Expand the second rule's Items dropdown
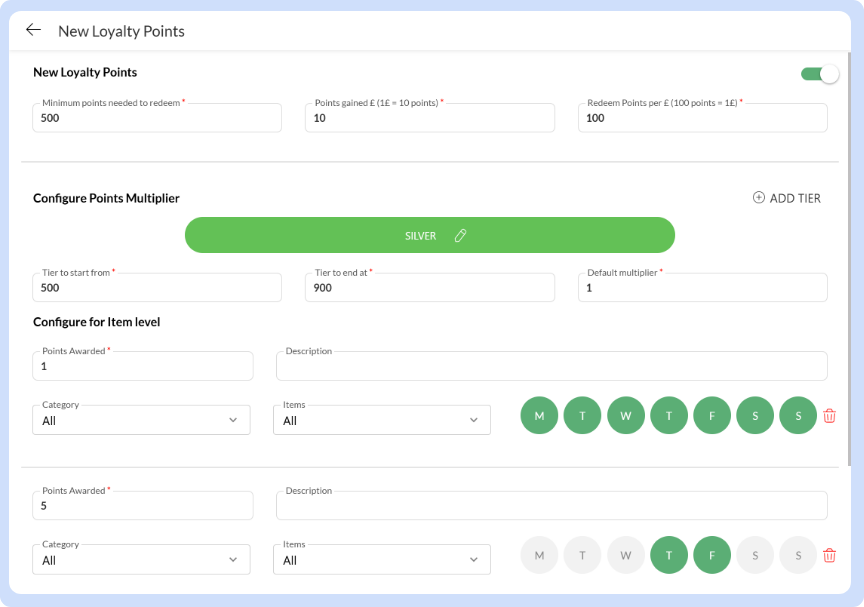Screen dimensions: 864x607 (381, 560)
